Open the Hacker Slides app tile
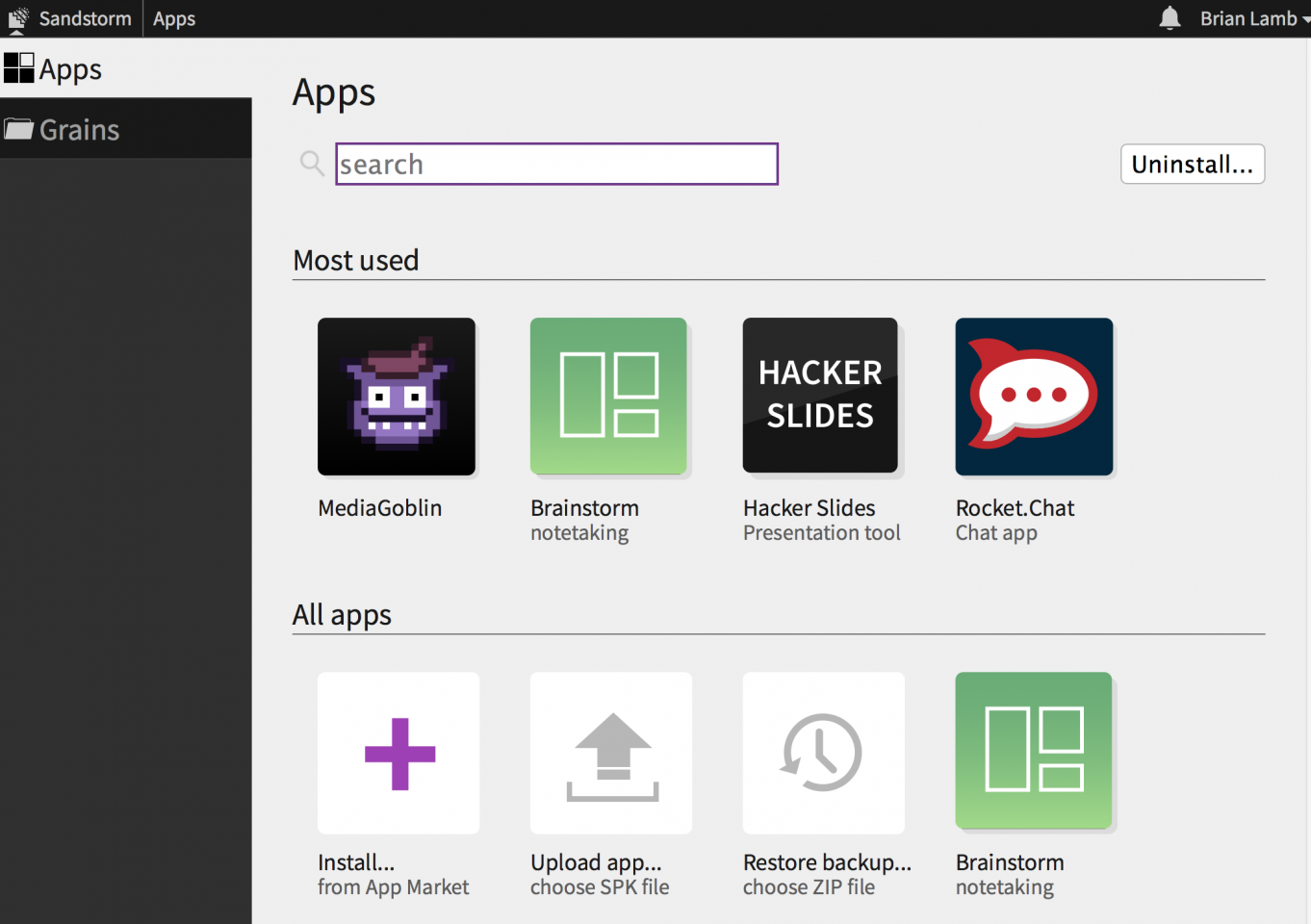 [x=820, y=396]
